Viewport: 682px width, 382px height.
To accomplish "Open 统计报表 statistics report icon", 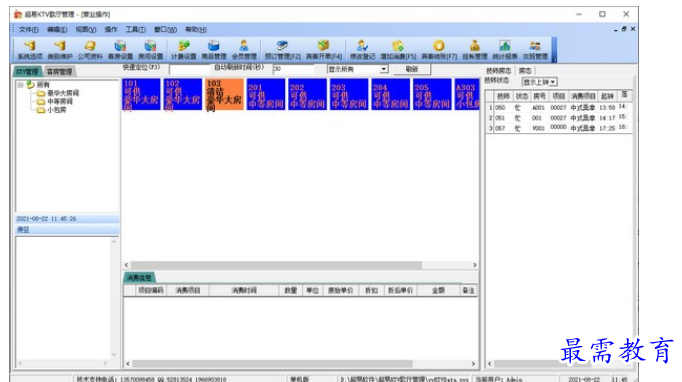I will click(x=505, y=50).
